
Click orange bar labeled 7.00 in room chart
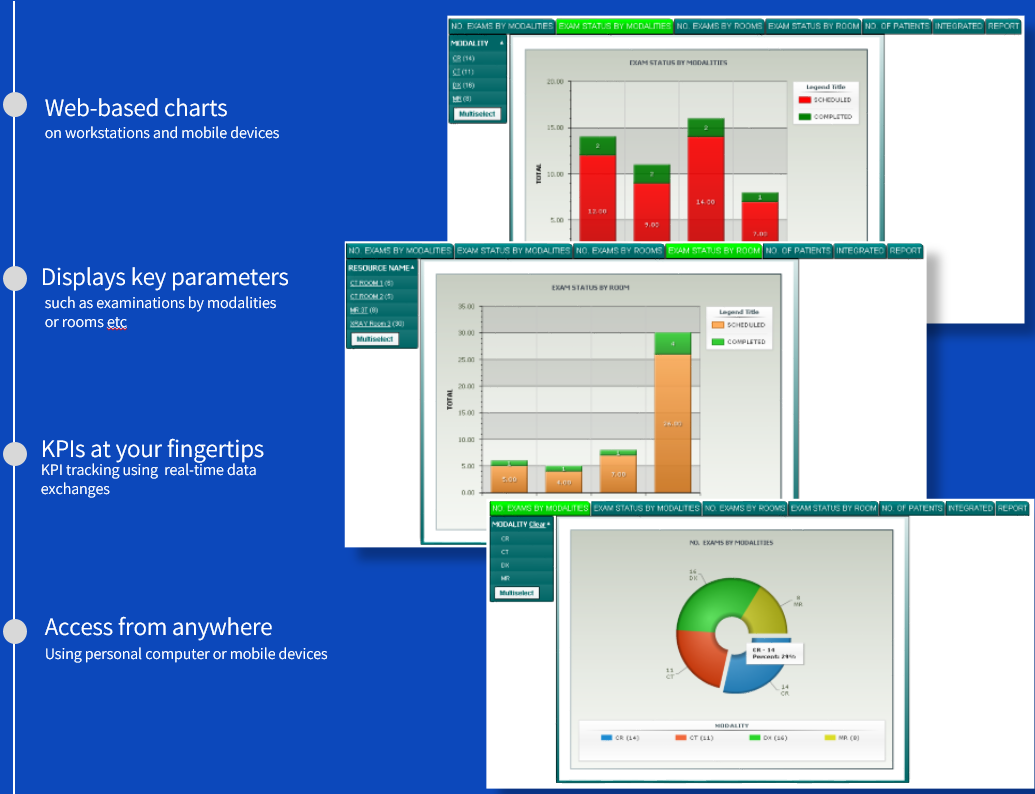click(618, 474)
